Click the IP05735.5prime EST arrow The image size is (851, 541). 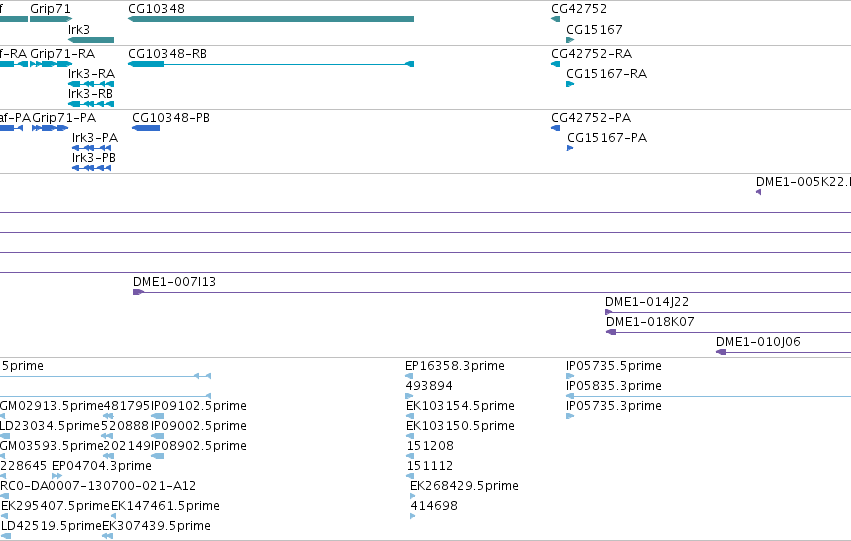570,375
